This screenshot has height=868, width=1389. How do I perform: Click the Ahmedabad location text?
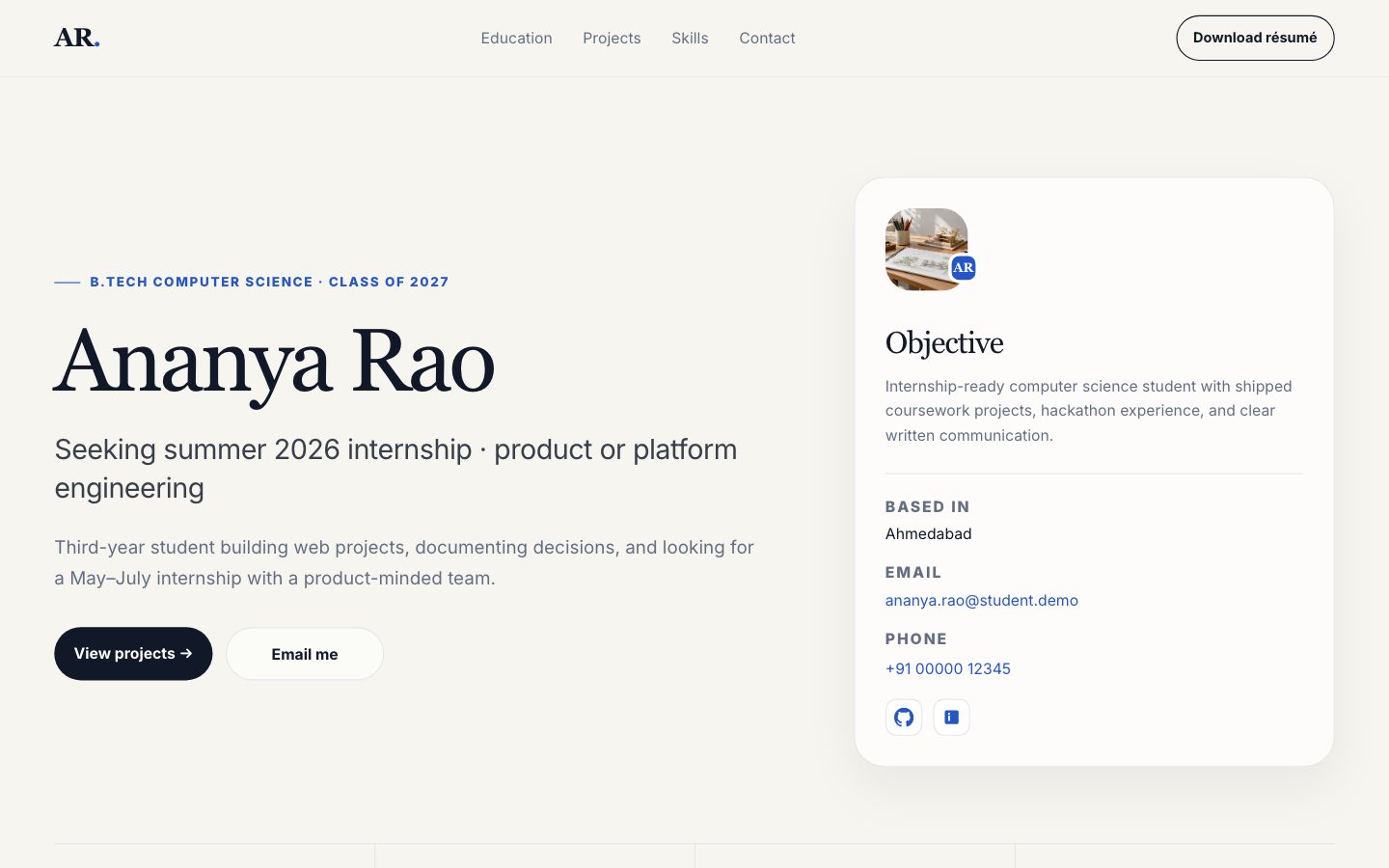pyautogui.click(x=929, y=533)
